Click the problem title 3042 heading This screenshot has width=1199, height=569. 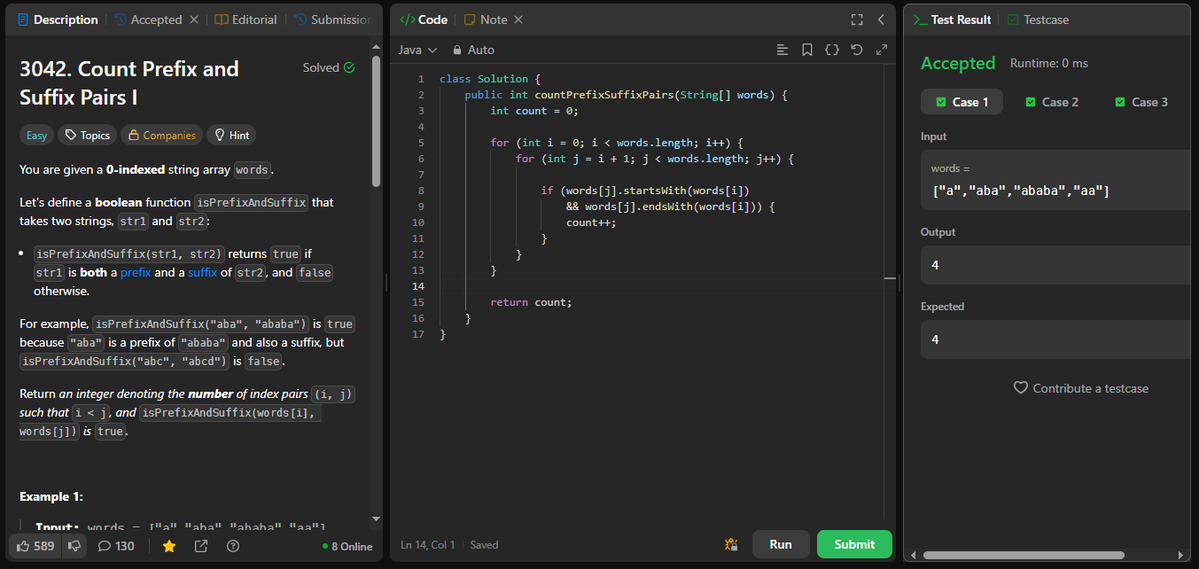129,83
